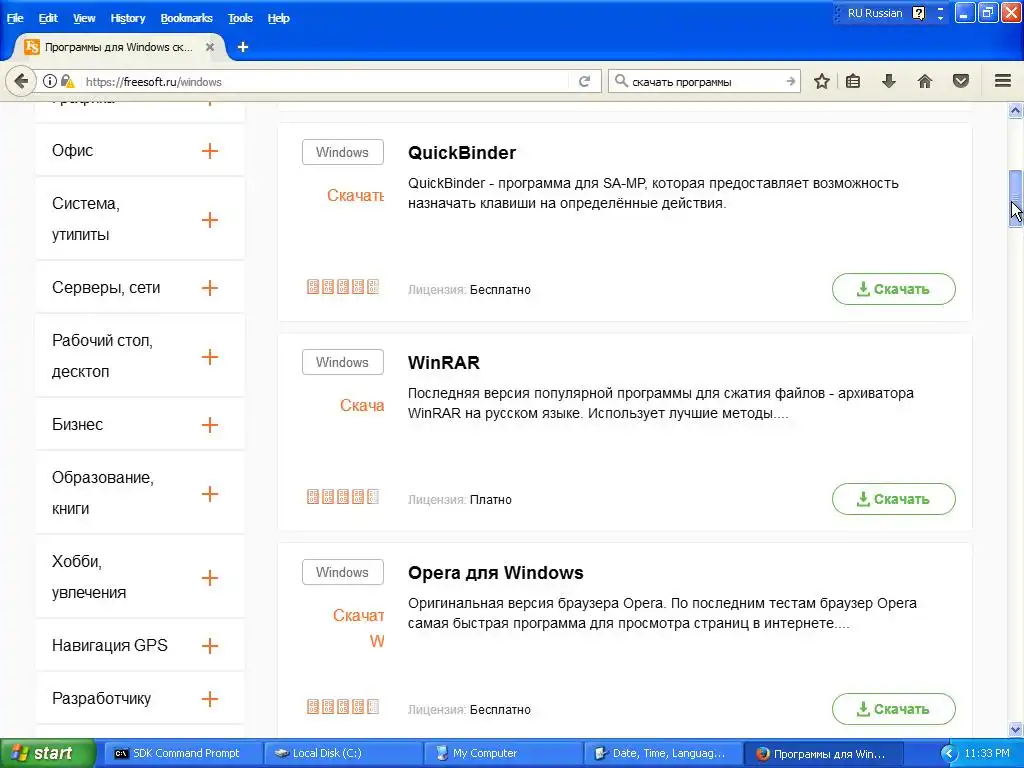The width and height of the screenshot is (1024, 768).
Task: Click the Windows tag on WinRAR card
Action: pyautogui.click(x=343, y=362)
